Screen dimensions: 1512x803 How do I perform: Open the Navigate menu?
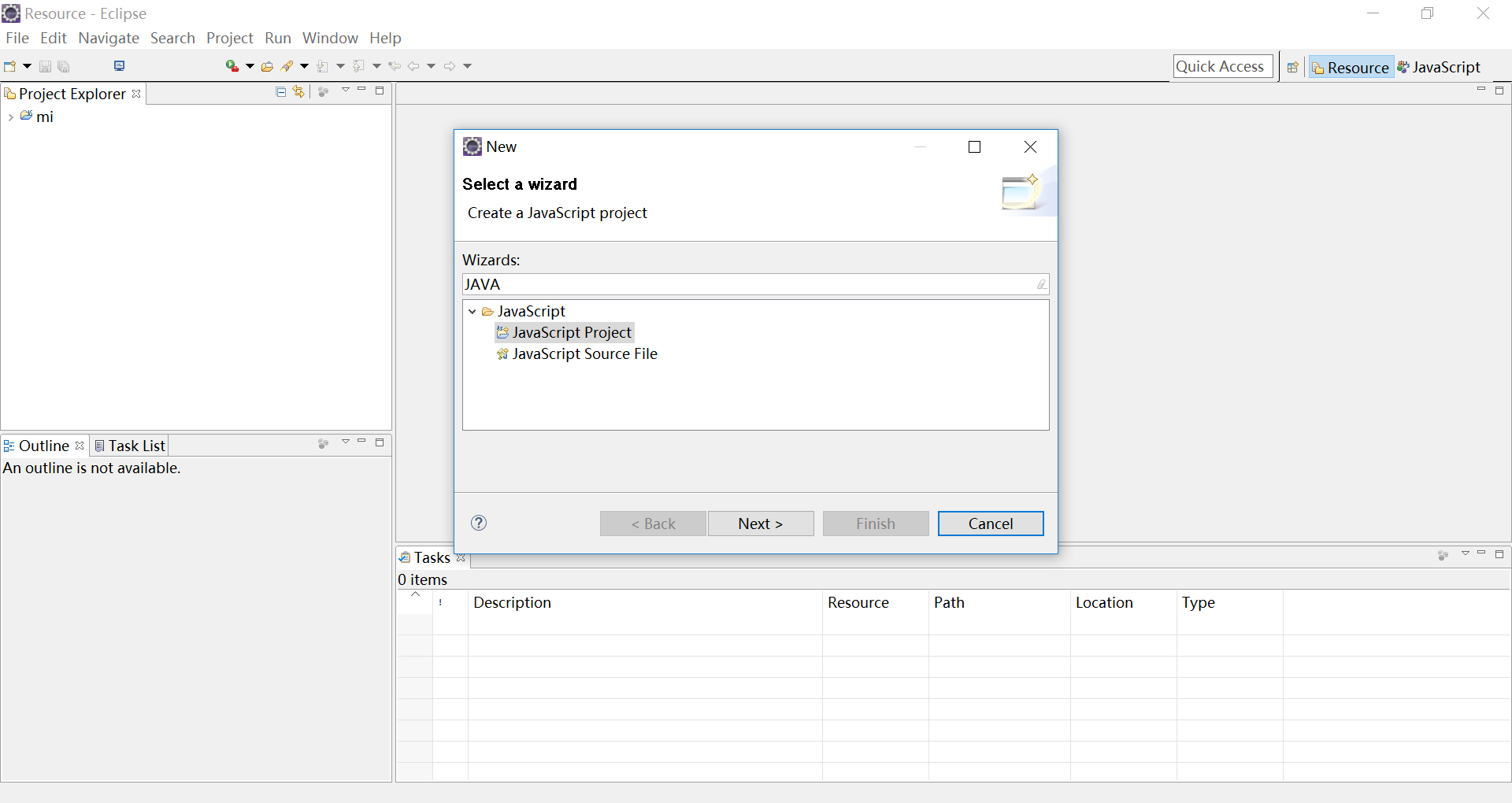[x=109, y=38]
